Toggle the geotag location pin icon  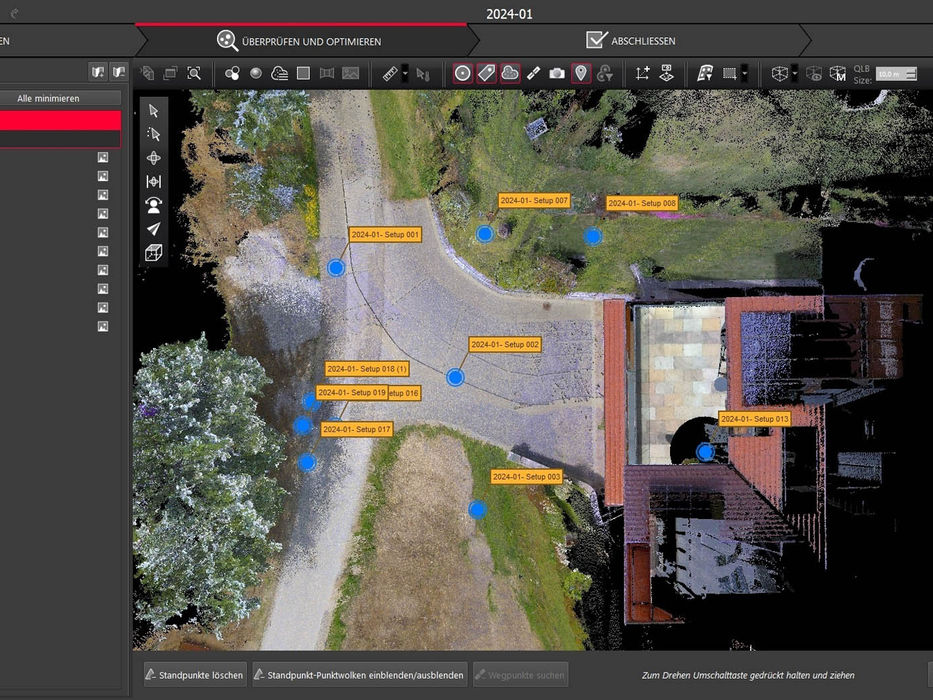pyautogui.click(x=581, y=73)
